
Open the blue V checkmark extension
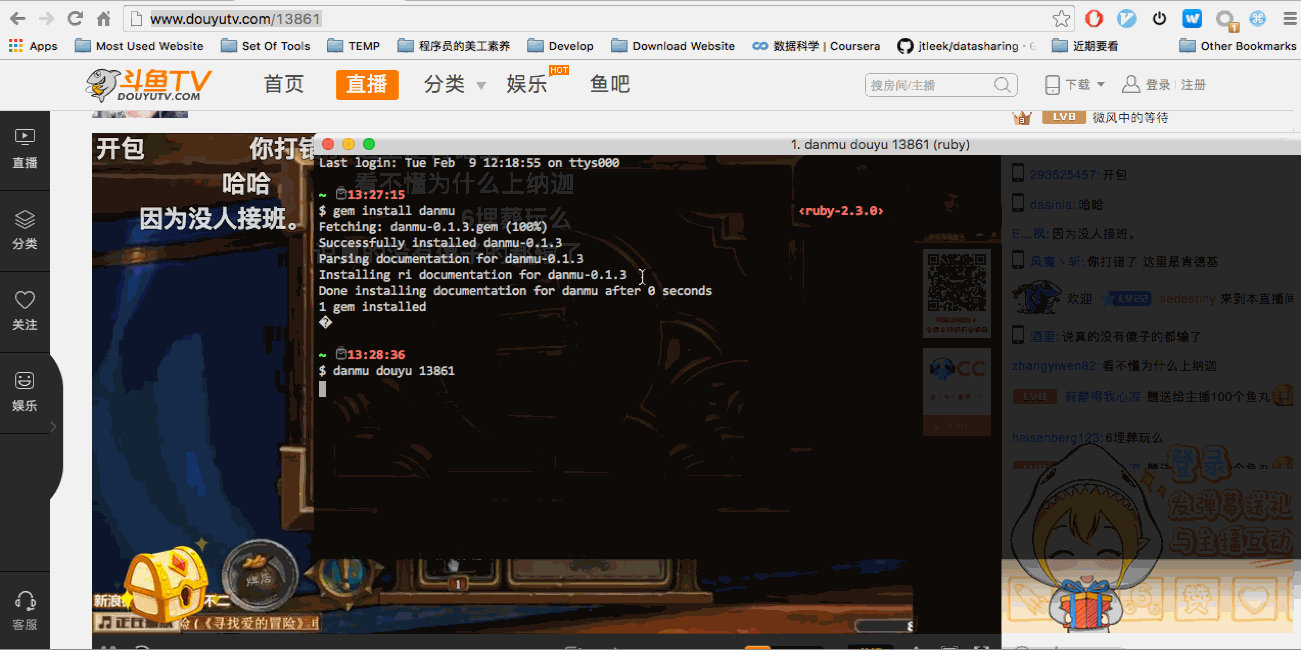click(x=1127, y=18)
